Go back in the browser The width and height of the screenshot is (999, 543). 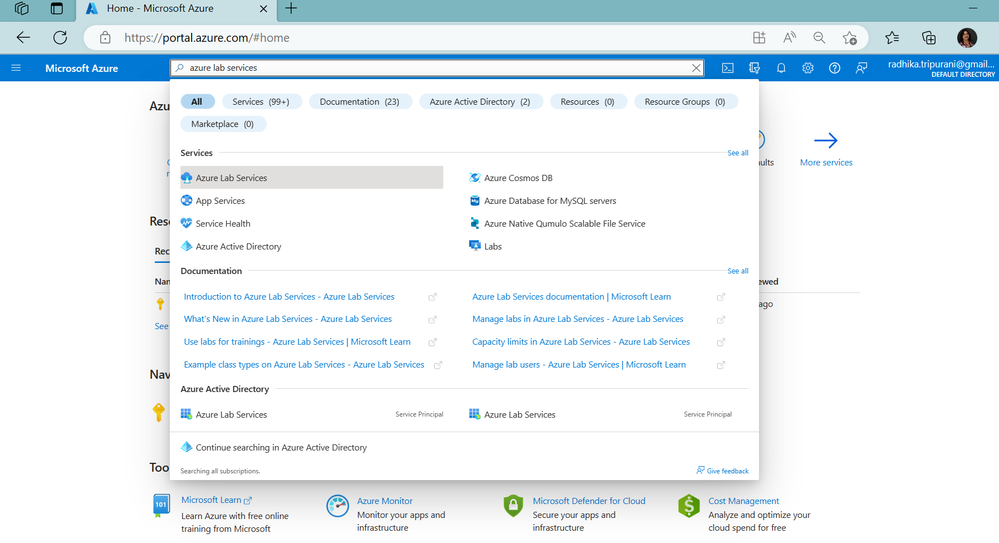click(x=24, y=38)
